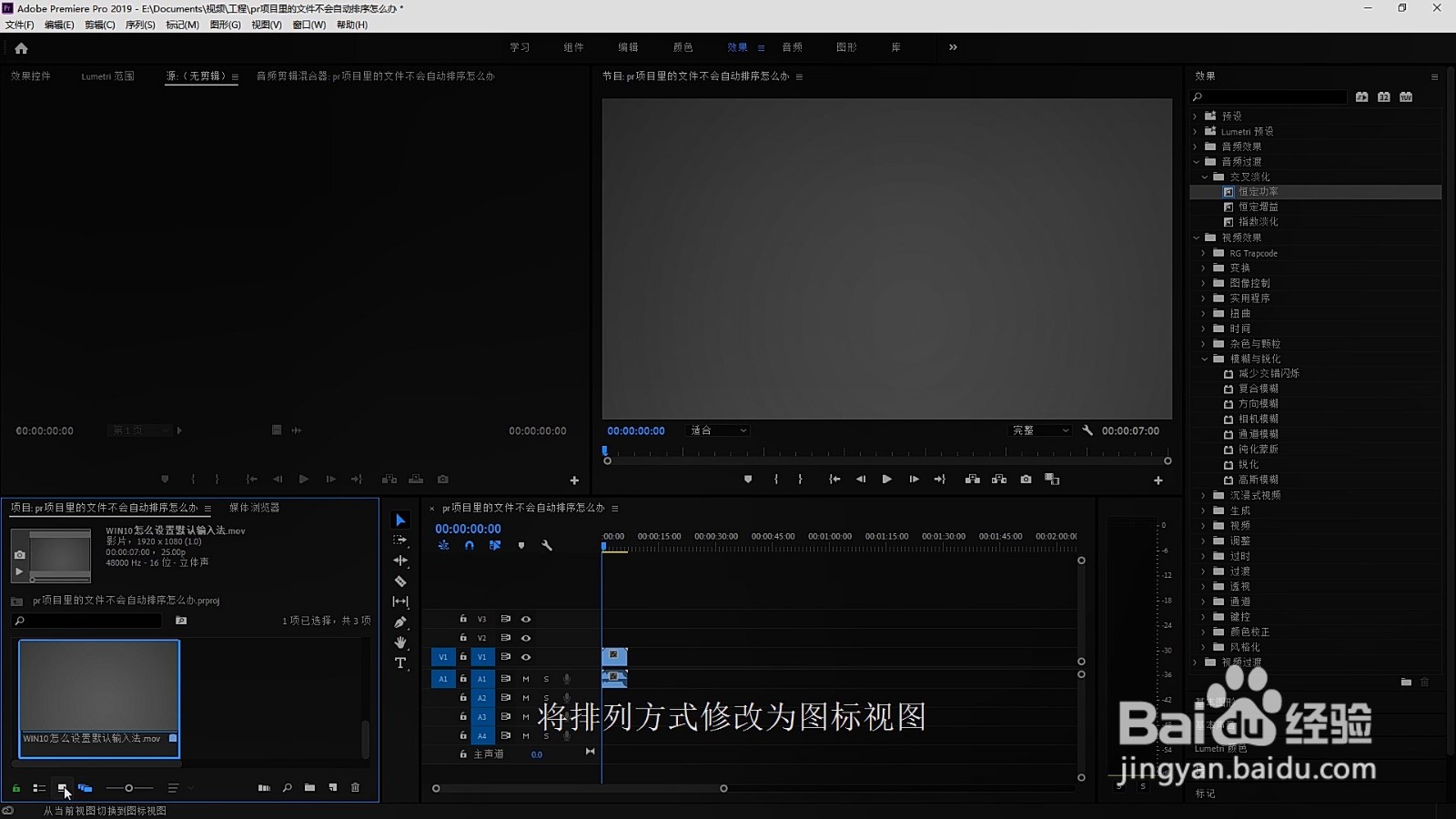Viewport: 1456px width, 819px height.
Task: Toggle project writable lock icon
Action: click(16, 788)
